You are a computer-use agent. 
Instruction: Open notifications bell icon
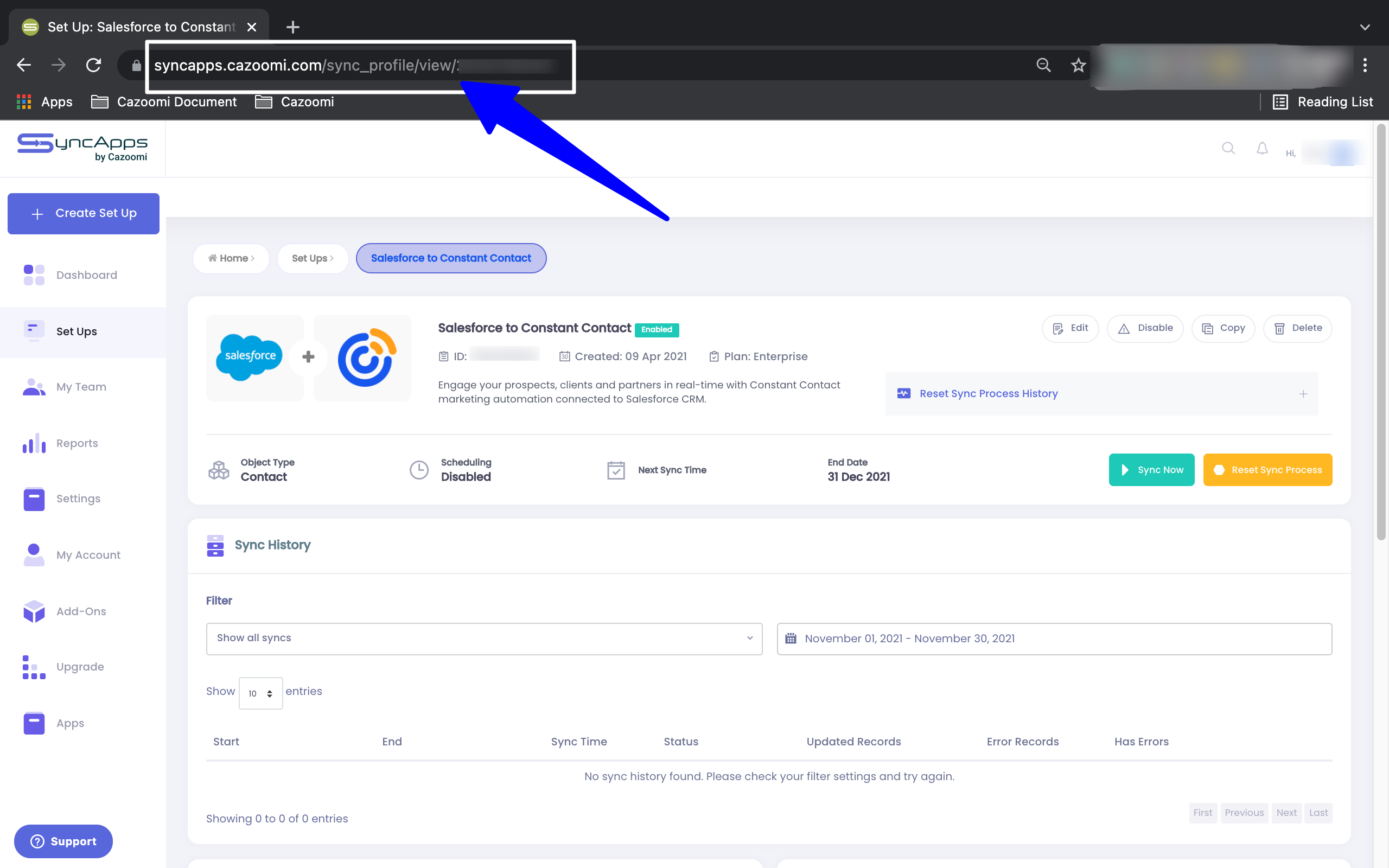click(x=1262, y=149)
